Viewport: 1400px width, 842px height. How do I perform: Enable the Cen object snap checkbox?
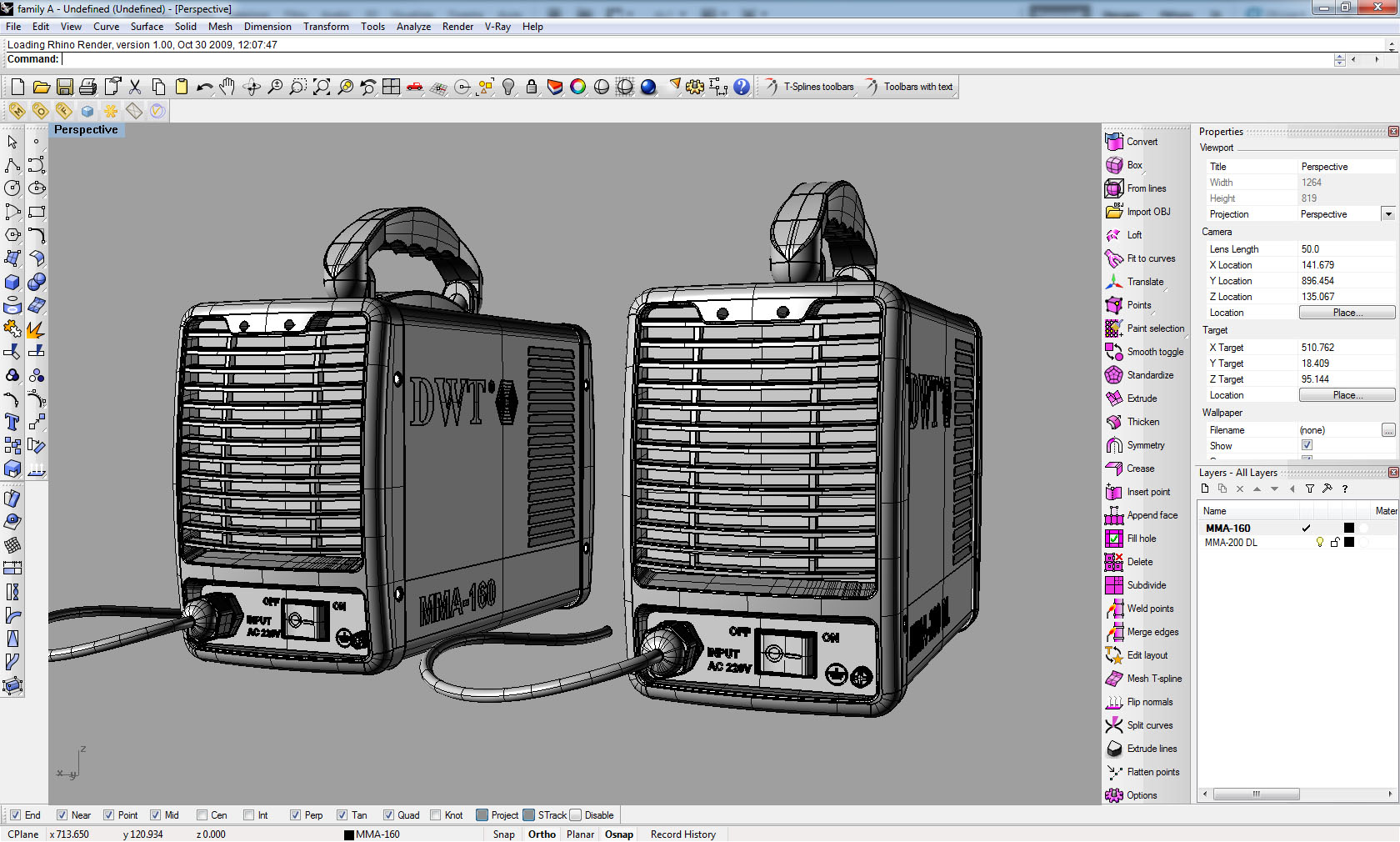coord(202,815)
